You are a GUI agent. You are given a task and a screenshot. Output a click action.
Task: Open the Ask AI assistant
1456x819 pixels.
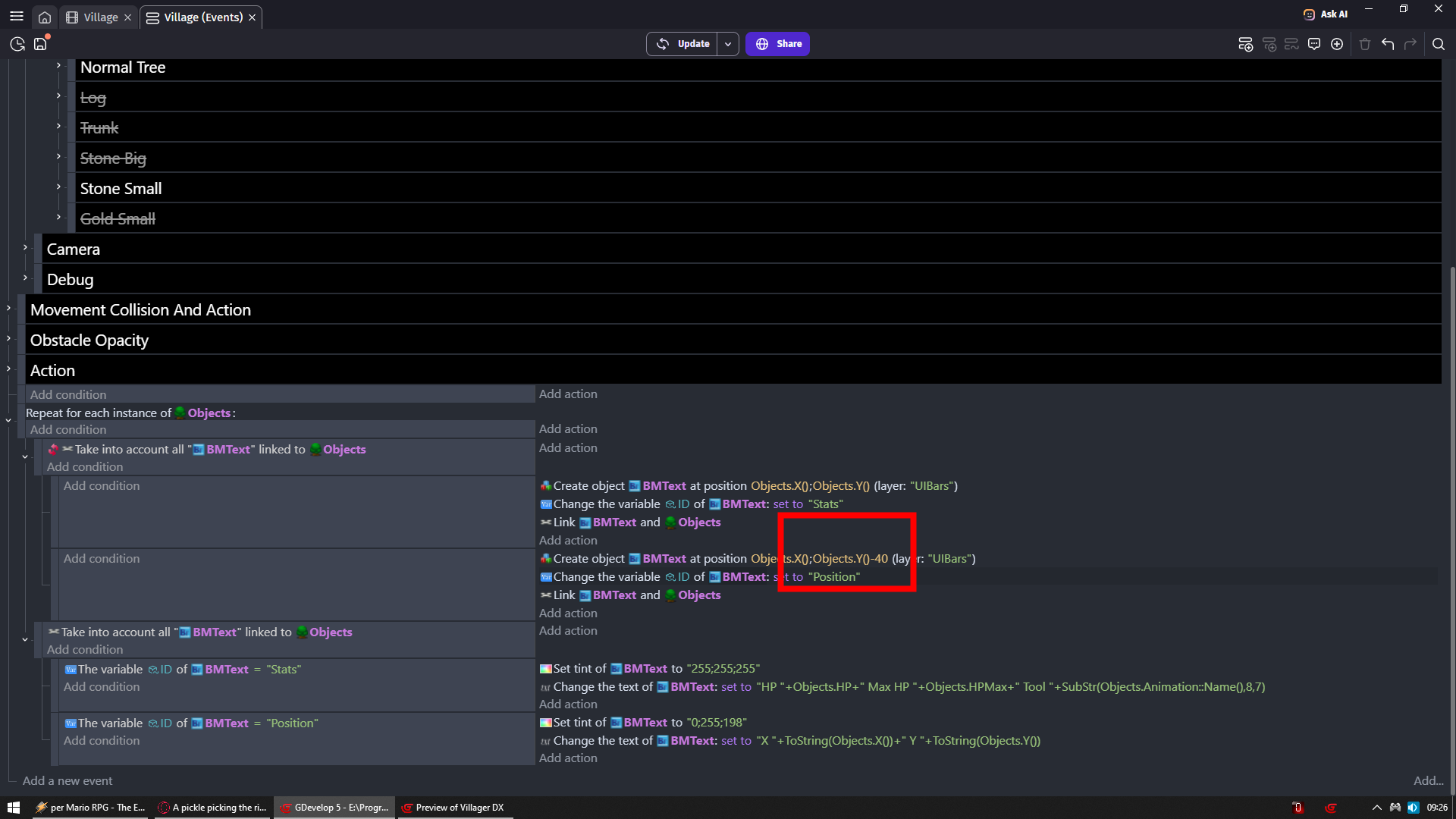[1325, 13]
